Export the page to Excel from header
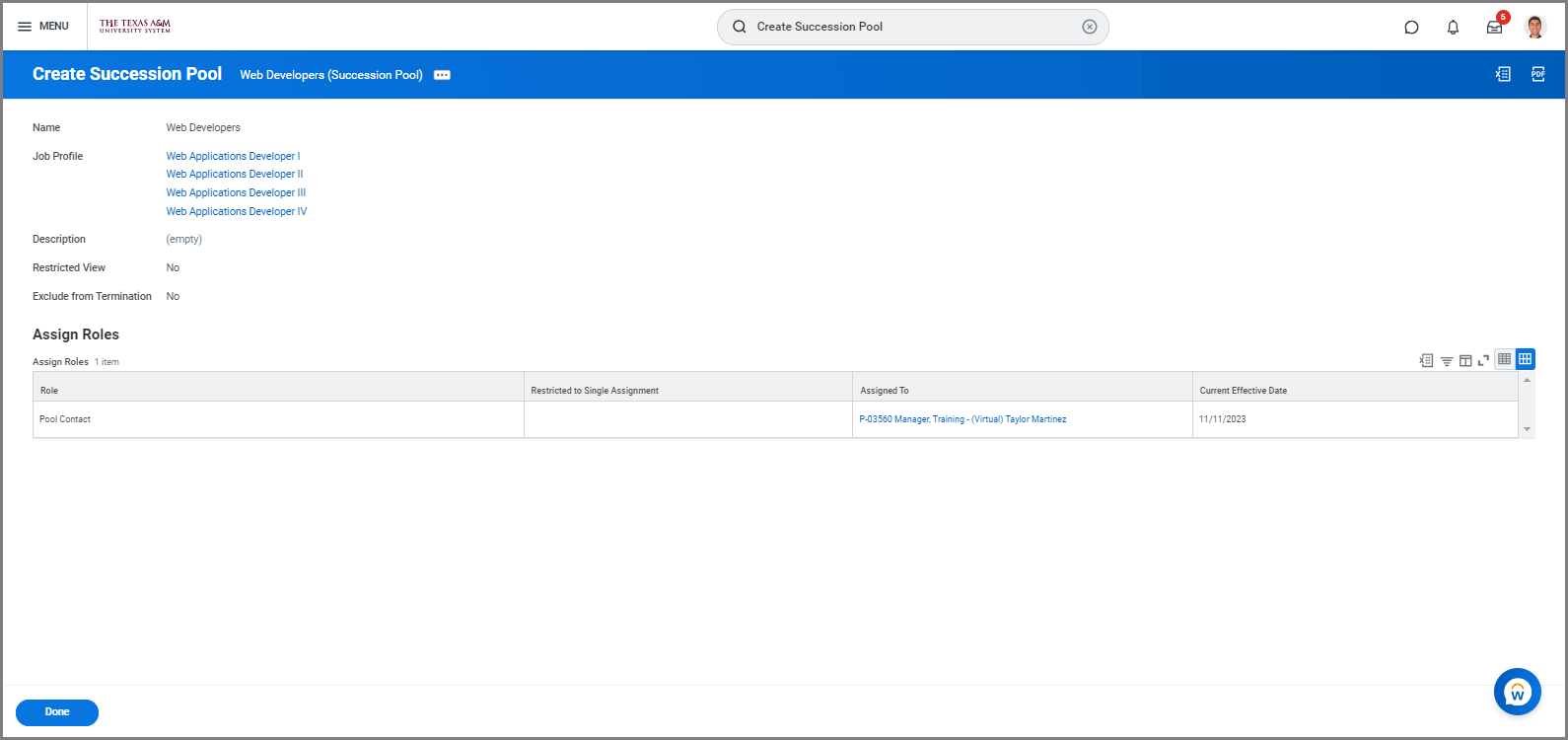 pyautogui.click(x=1502, y=74)
